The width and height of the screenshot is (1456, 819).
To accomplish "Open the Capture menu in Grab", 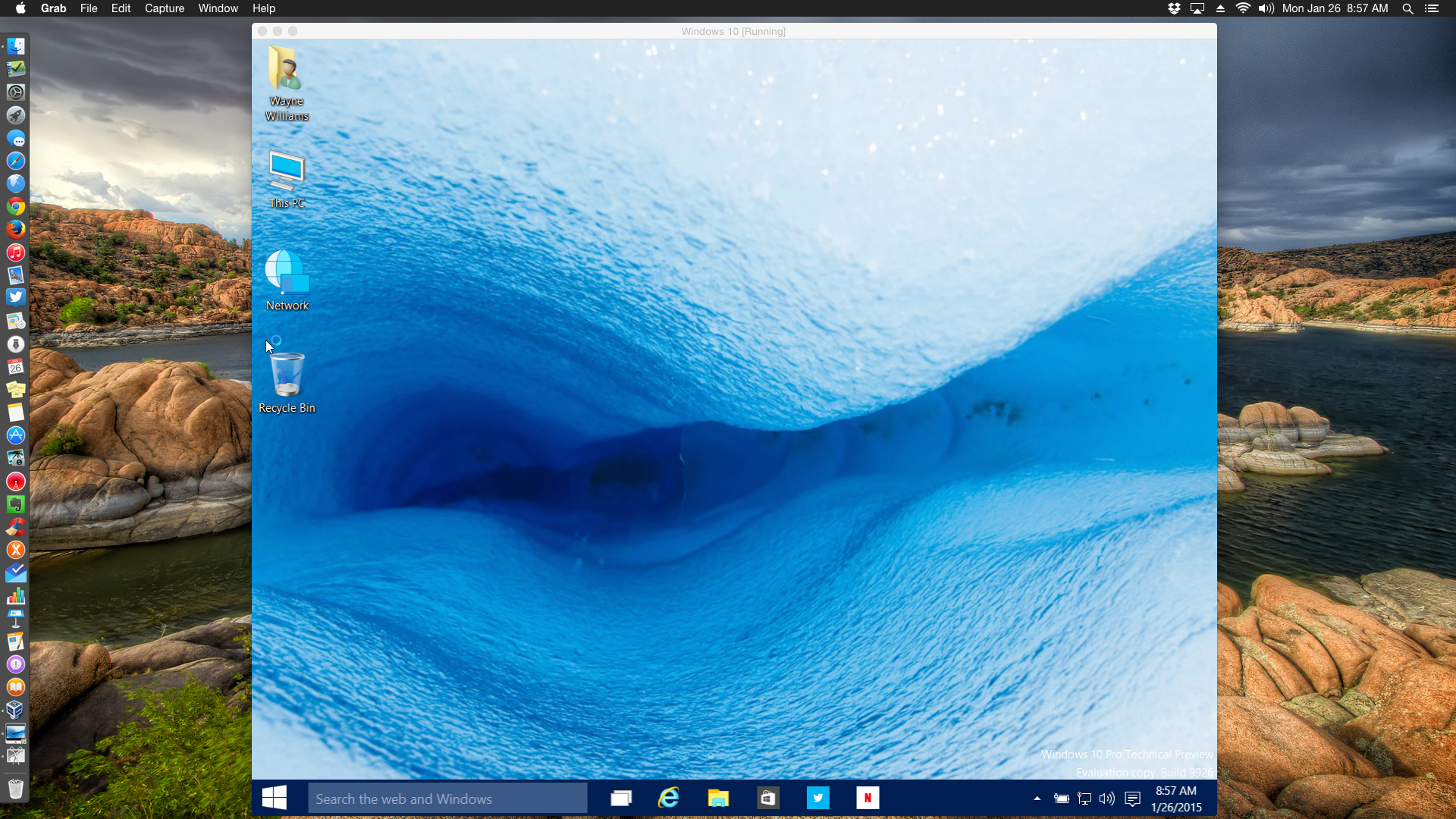I will (x=165, y=8).
